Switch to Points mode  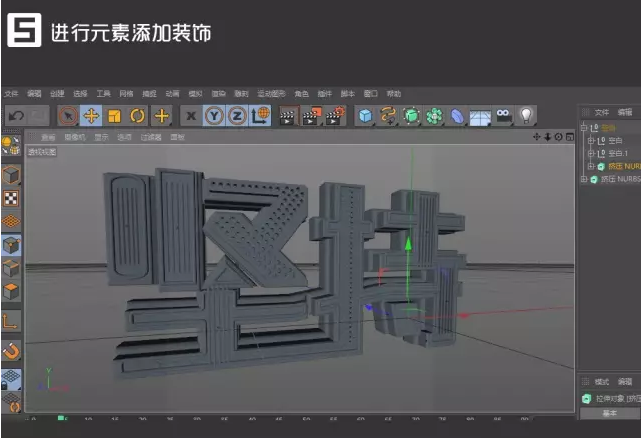click(11, 245)
